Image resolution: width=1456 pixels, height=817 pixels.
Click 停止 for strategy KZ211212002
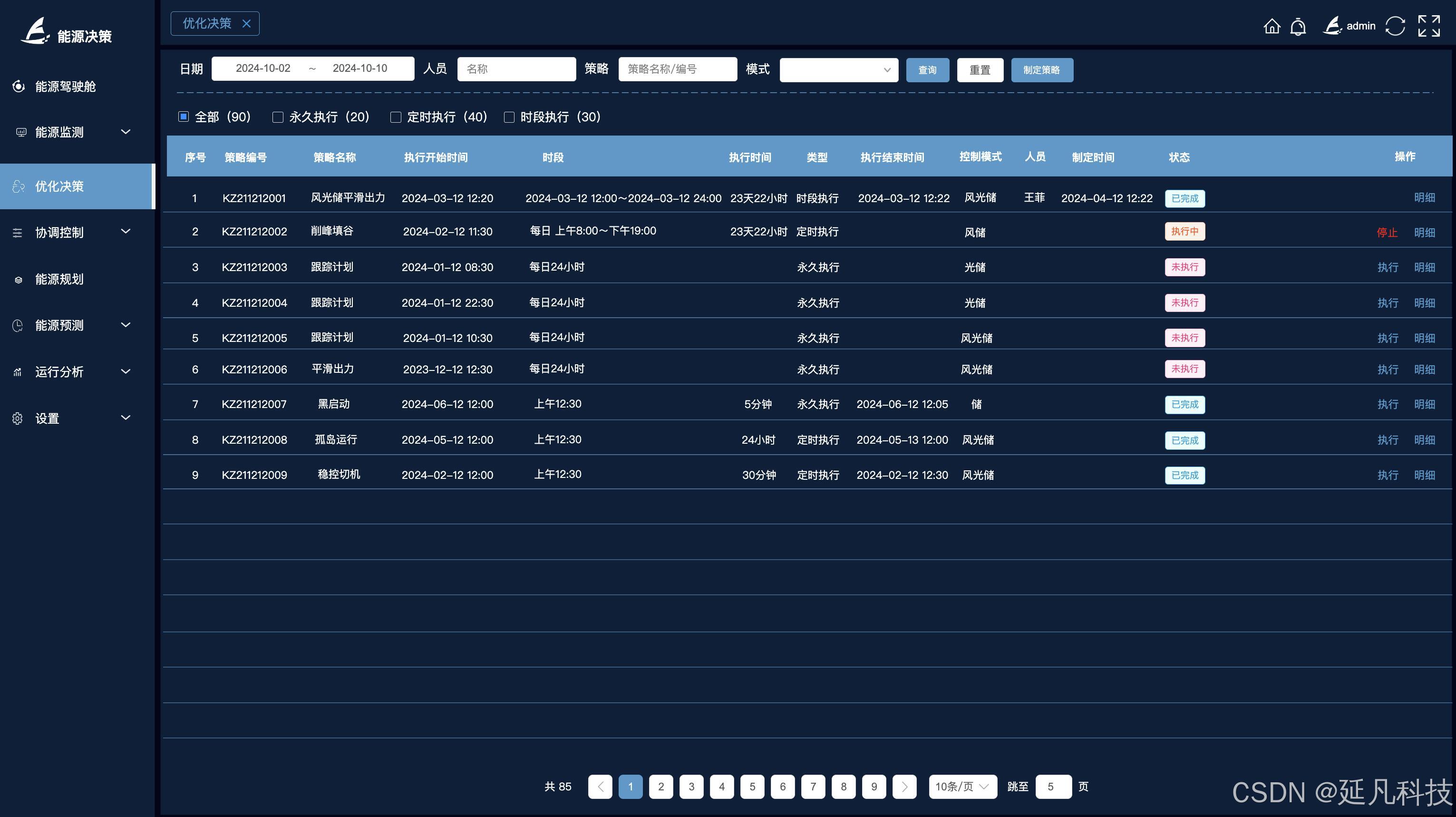point(1387,233)
